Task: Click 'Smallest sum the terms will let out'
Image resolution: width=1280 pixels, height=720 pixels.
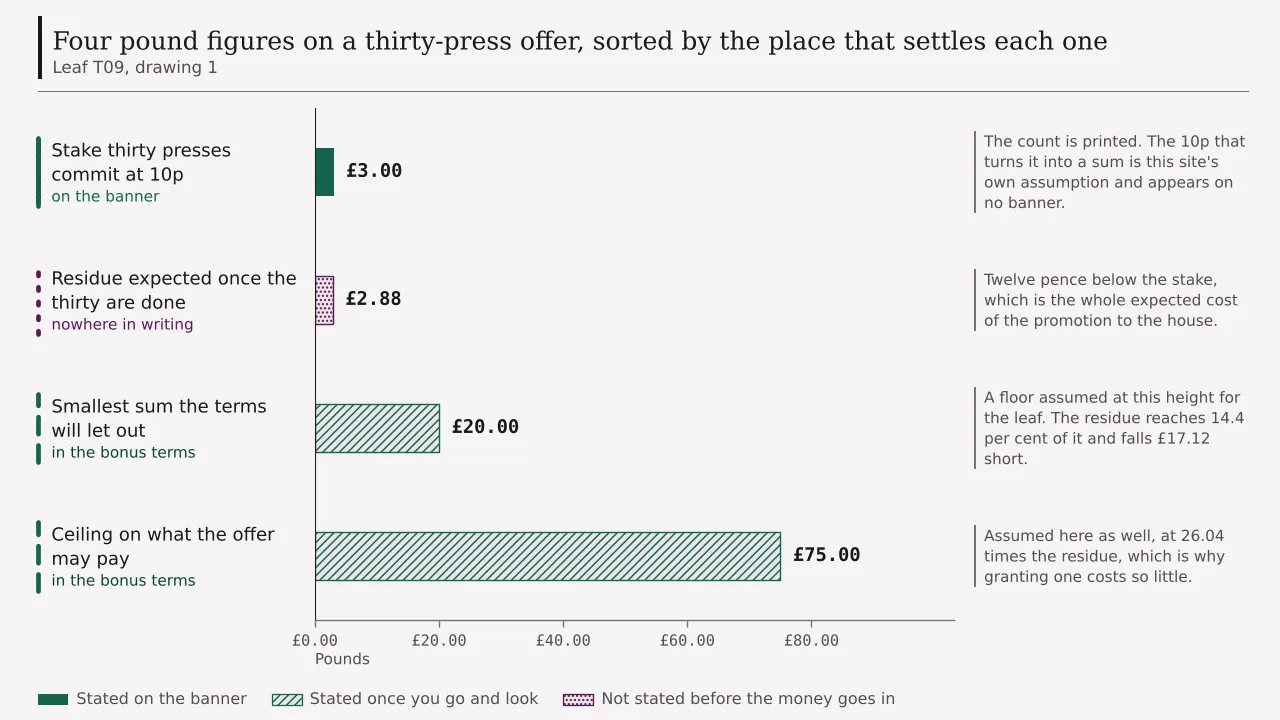Action: coord(159,418)
